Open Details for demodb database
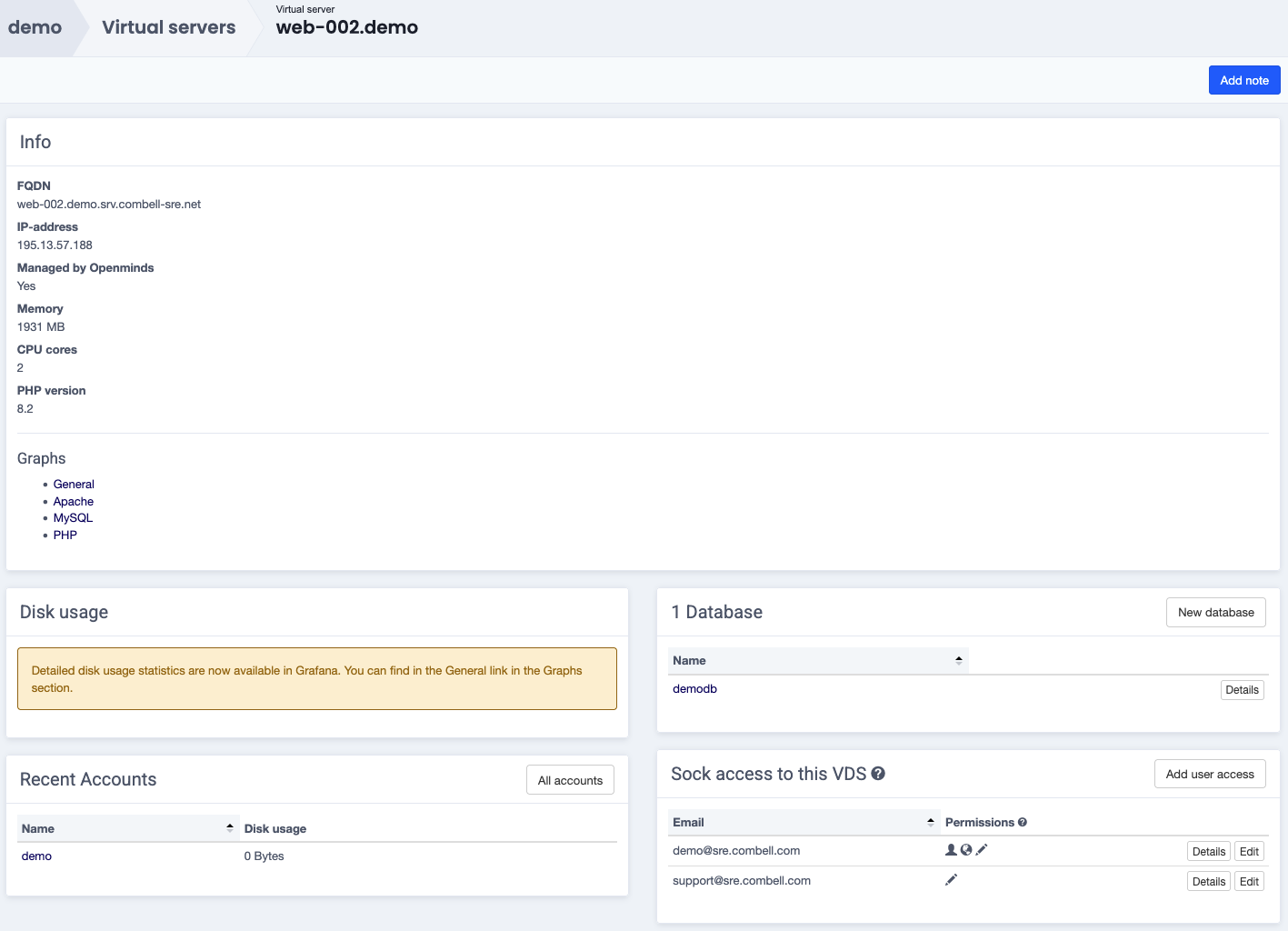 tap(1242, 690)
